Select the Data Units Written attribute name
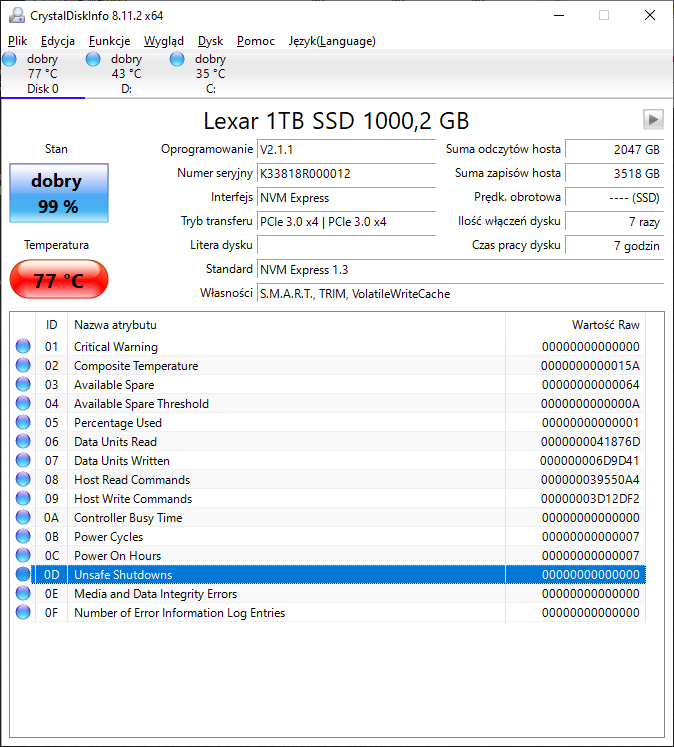 click(x=122, y=461)
